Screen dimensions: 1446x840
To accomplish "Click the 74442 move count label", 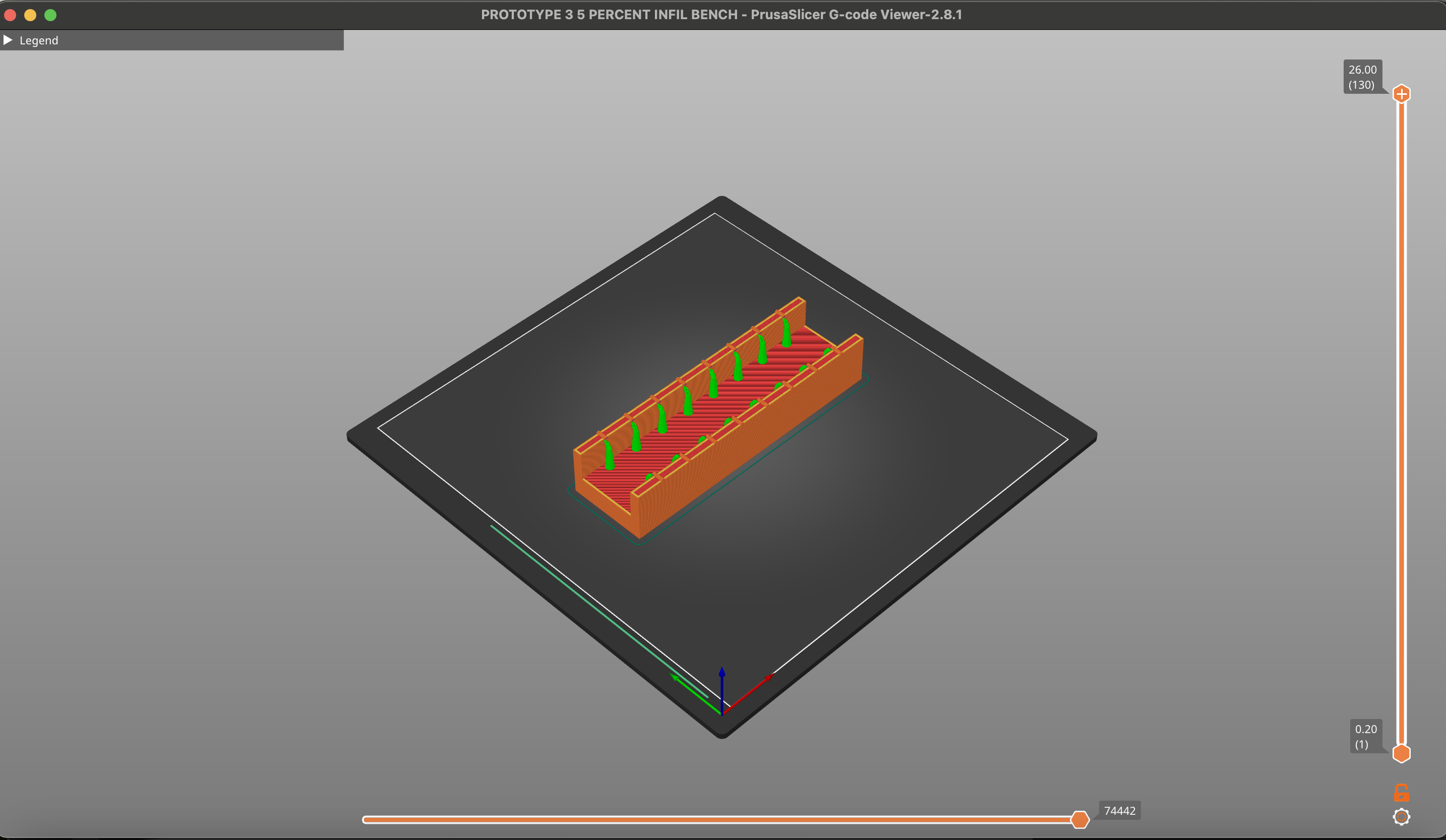I will 1119,811.
